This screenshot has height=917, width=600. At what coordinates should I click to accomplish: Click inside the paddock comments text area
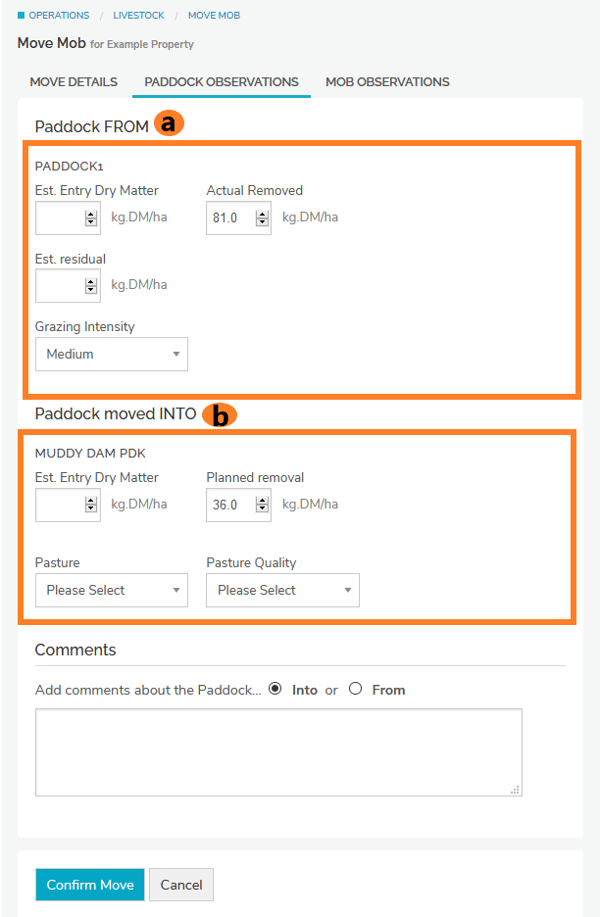(278, 752)
